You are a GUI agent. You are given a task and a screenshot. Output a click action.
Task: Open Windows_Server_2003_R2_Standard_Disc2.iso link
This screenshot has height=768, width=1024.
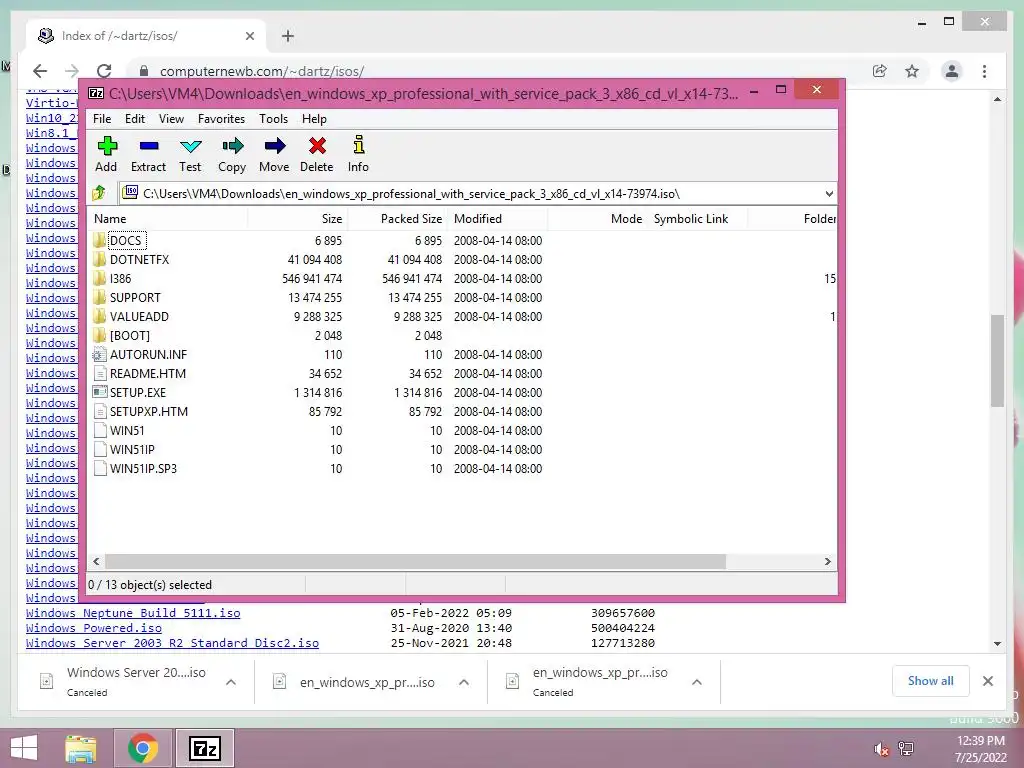point(172,643)
